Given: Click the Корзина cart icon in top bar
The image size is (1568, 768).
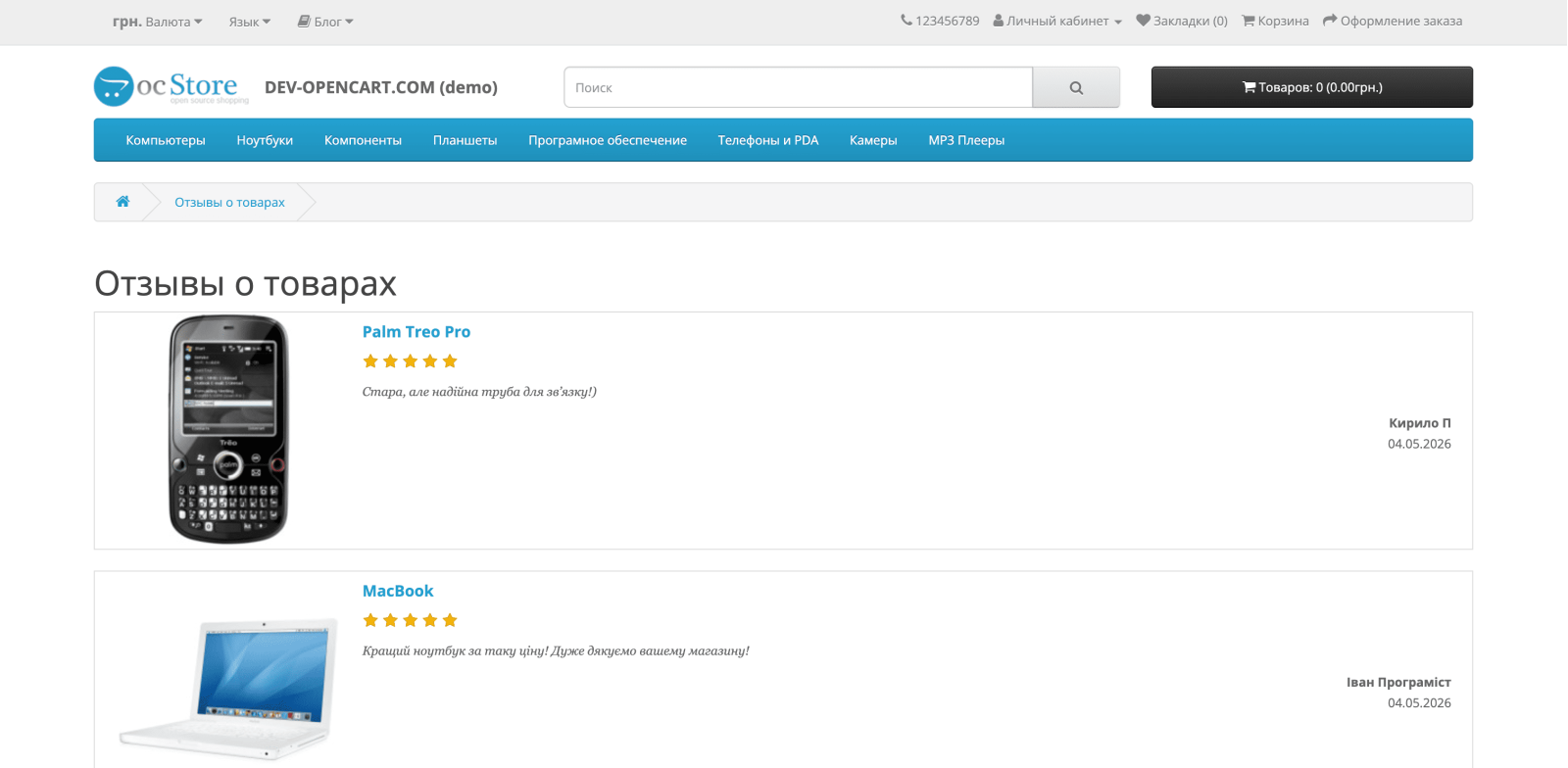Looking at the screenshot, I should [1249, 21].
